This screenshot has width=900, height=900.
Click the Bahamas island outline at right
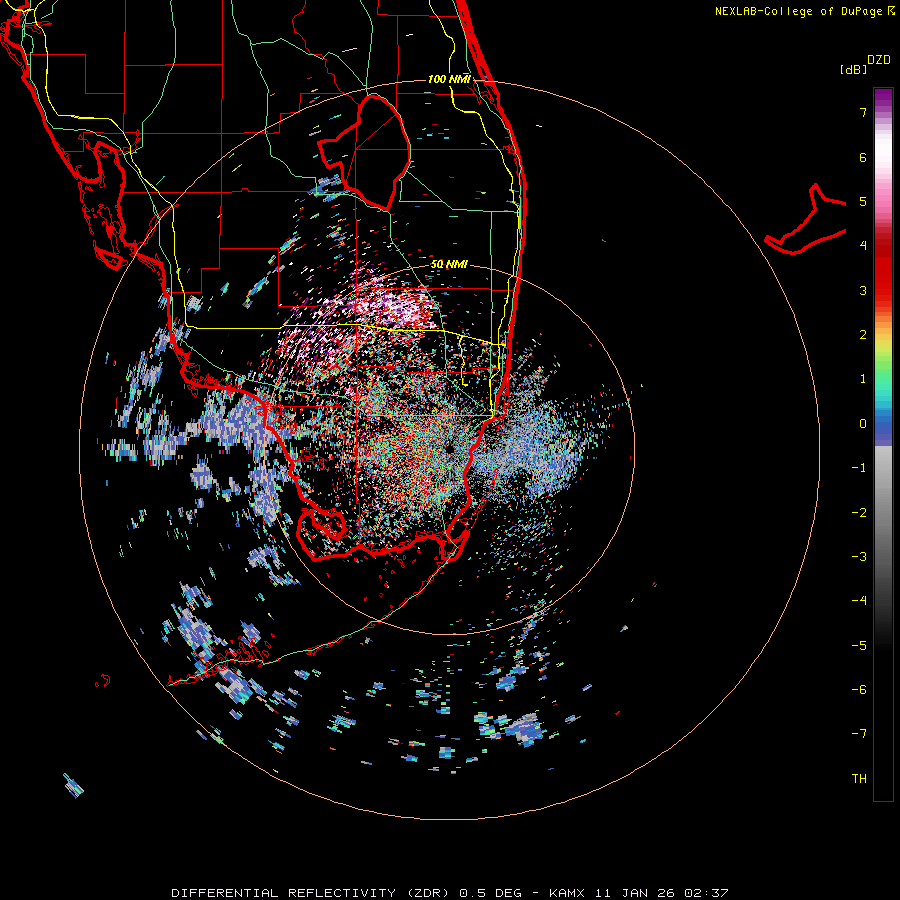click(x=806, y=220)
